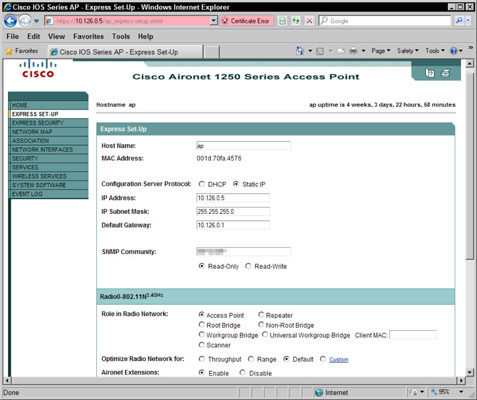This screenshot has width=477, height=400.
Task: Click the Cisco logo
Action: point(38,69)
